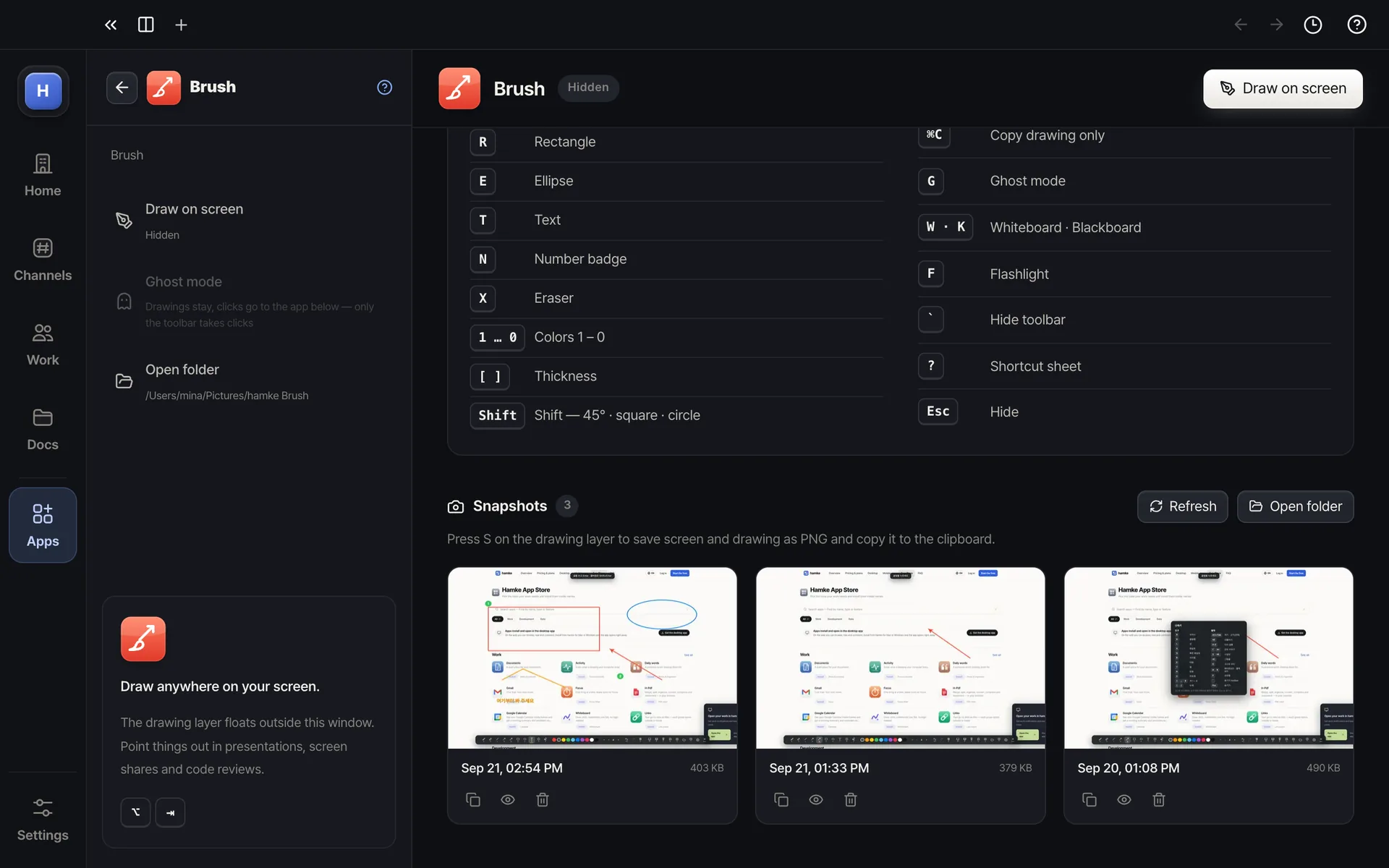Open Channels in the left rail

[x=43, y=260]
